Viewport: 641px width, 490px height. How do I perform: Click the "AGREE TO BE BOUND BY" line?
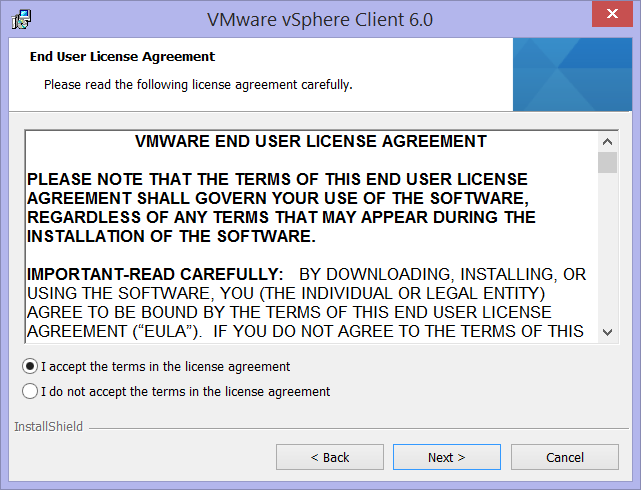[289, 312]
